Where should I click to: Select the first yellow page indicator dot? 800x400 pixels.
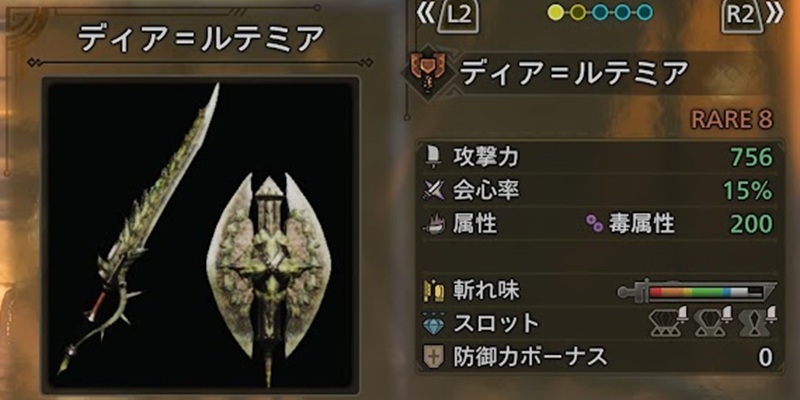(556, 12)
